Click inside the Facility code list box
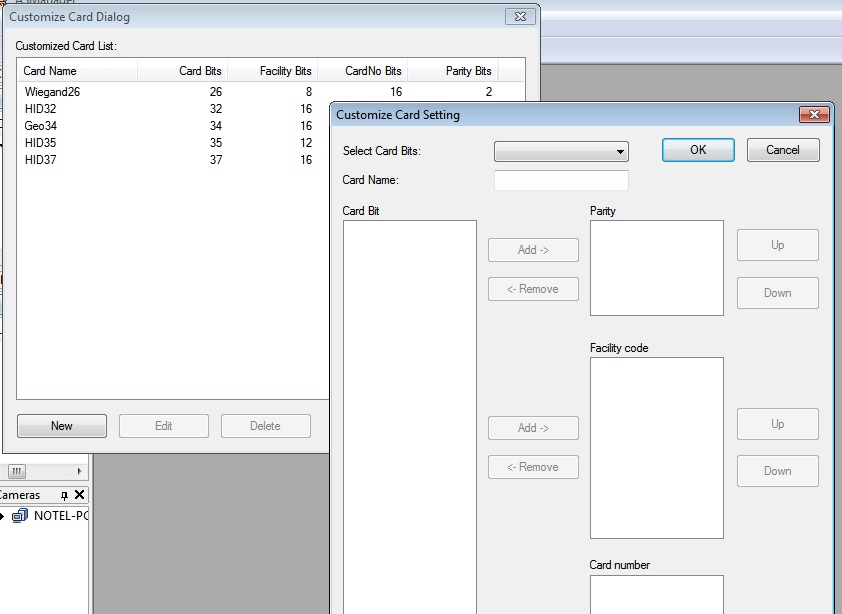Viewport: 842px width, 614px height. point(657,448)
